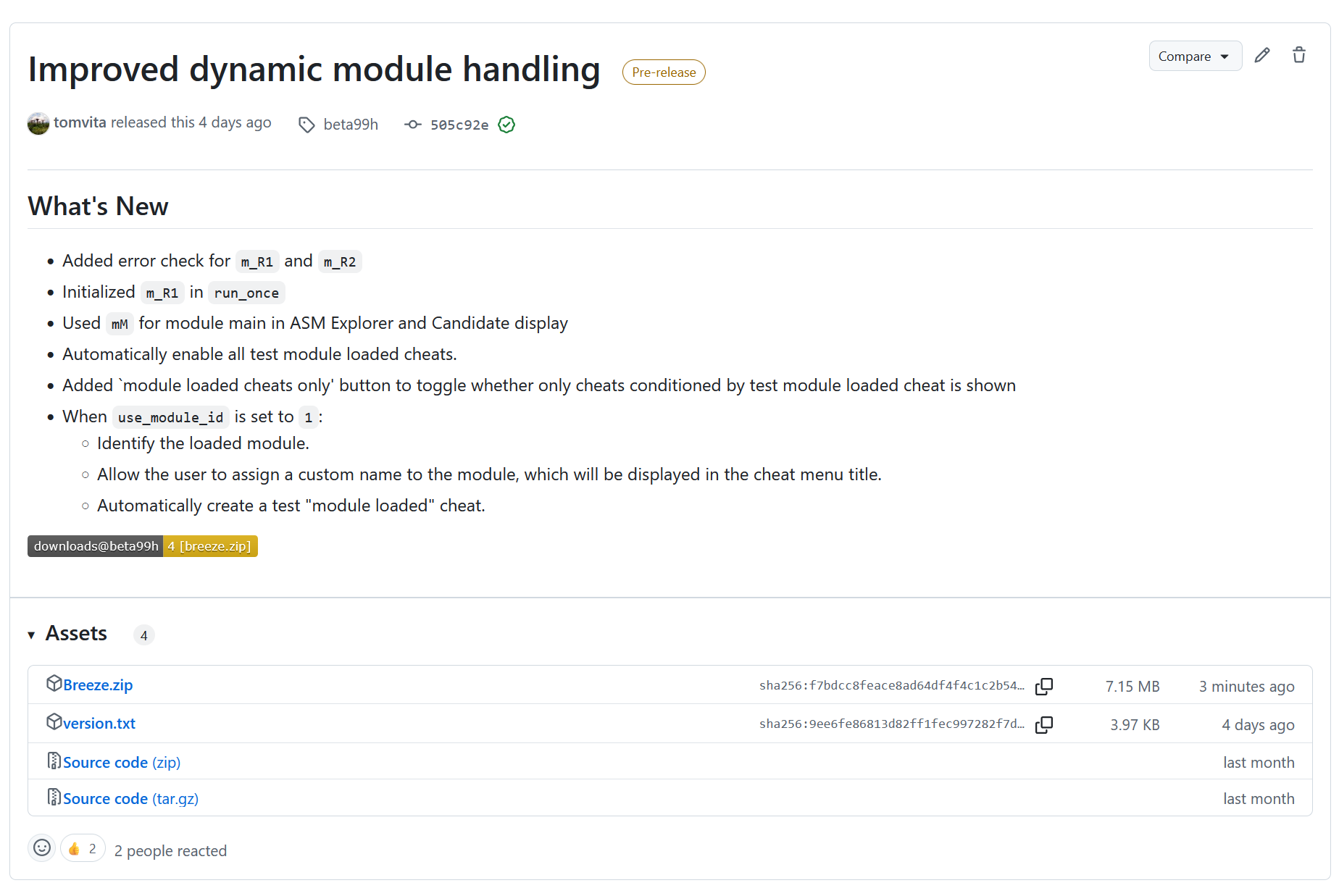Click tomvita's avatar image
Viewport: 1339px width, 896px height.
pyautogui.click(x=38, y=124)
